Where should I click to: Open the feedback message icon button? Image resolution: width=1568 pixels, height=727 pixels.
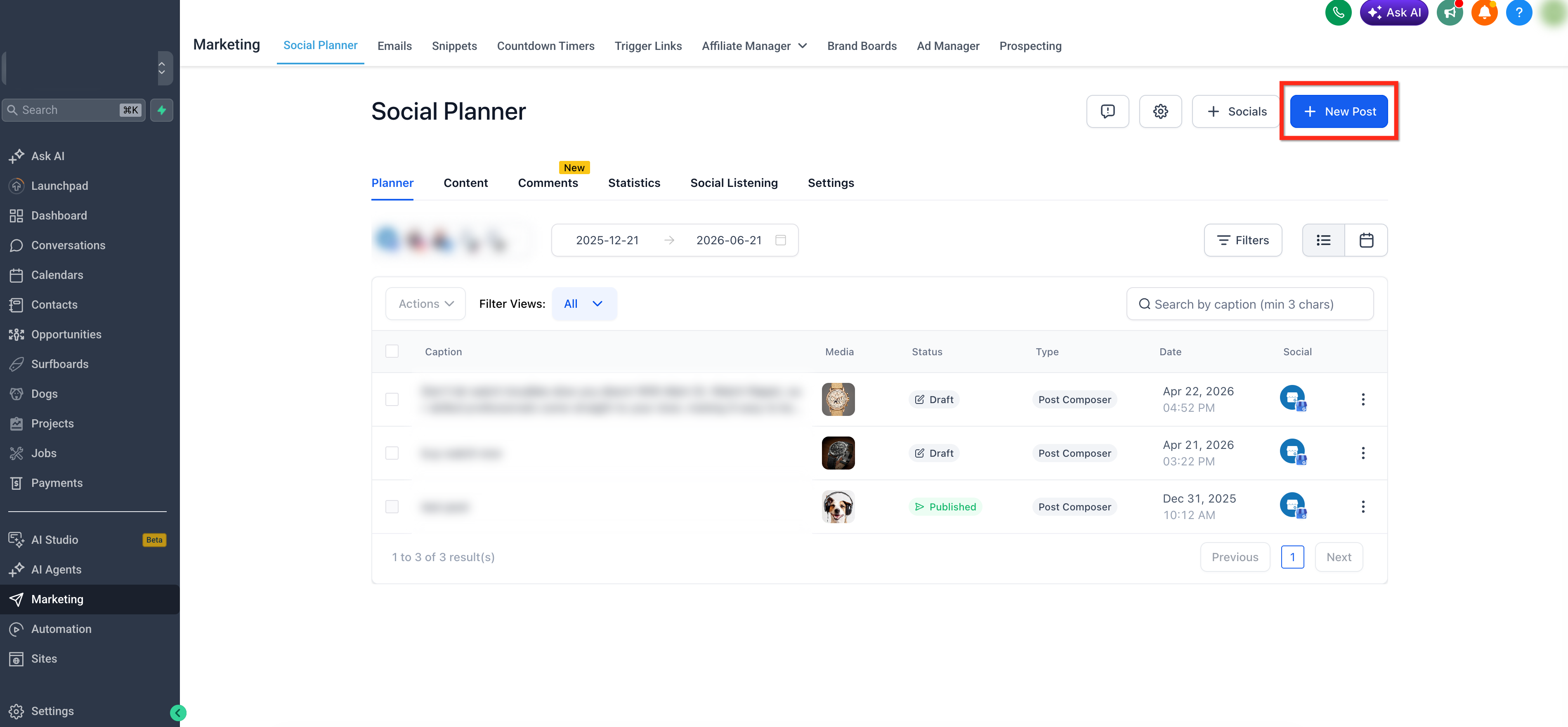(x=1107, y=111)
